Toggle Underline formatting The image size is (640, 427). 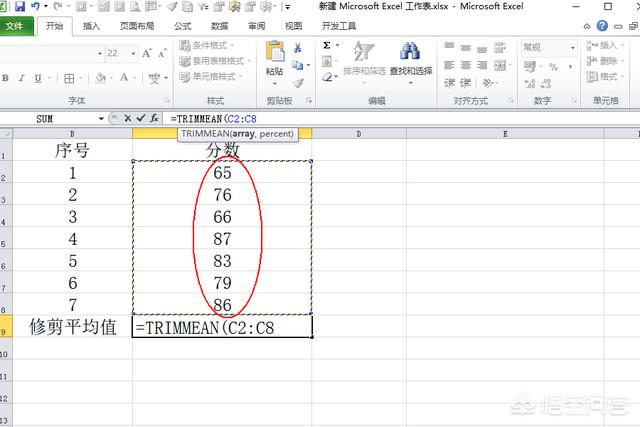[38, 78]
